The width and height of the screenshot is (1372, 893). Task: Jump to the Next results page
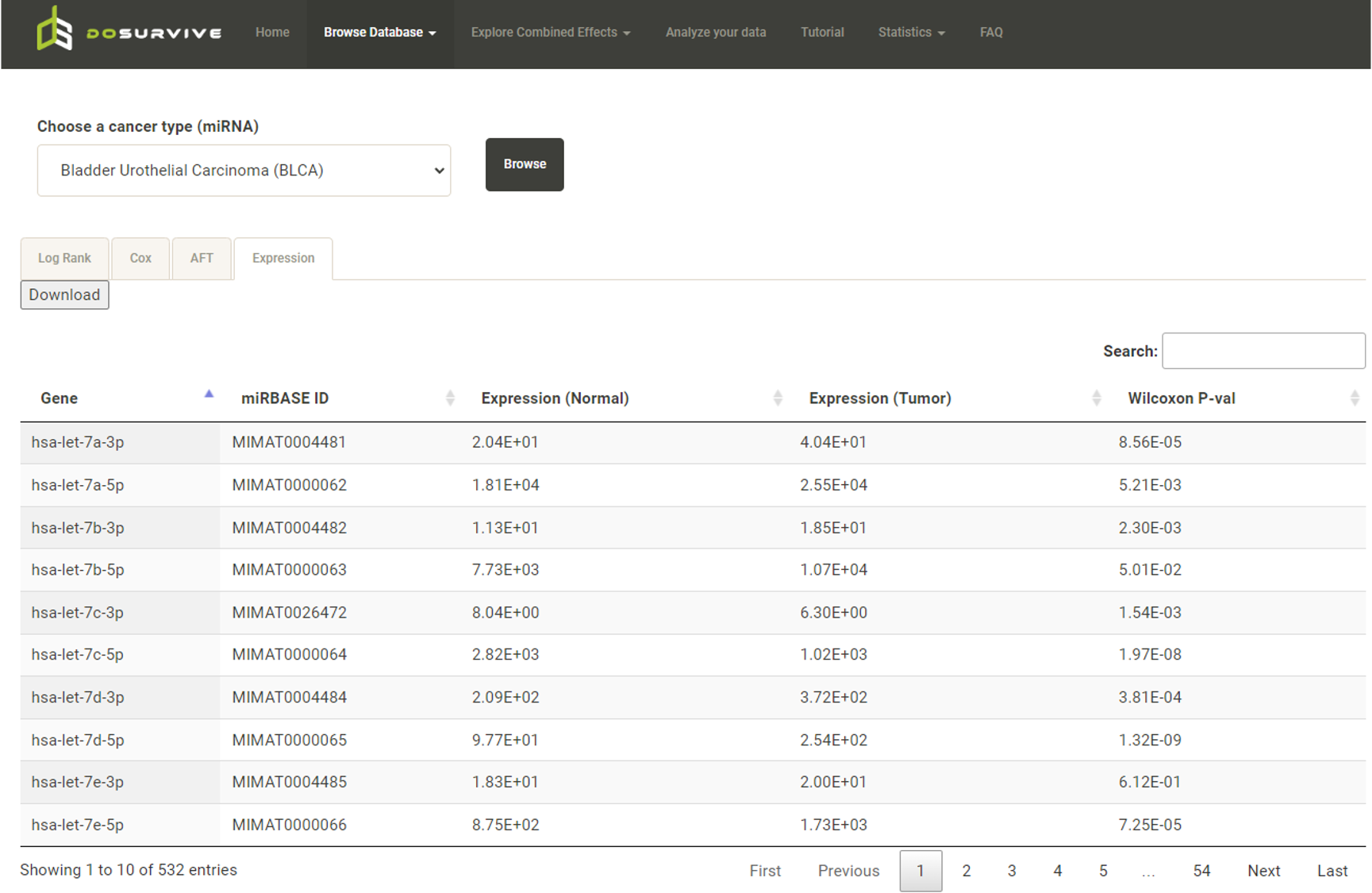[x=1263, y=871]
